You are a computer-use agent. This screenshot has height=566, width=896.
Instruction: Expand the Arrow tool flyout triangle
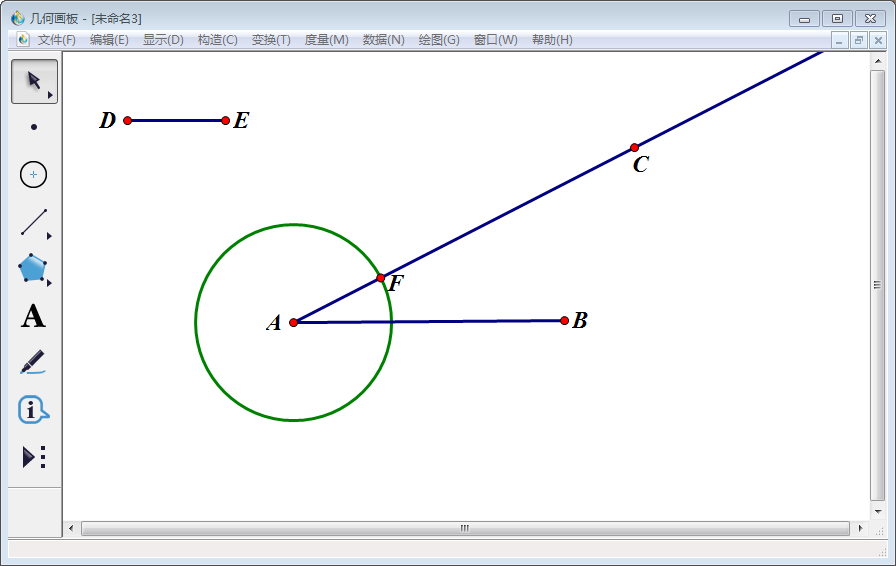coord(50,95)
